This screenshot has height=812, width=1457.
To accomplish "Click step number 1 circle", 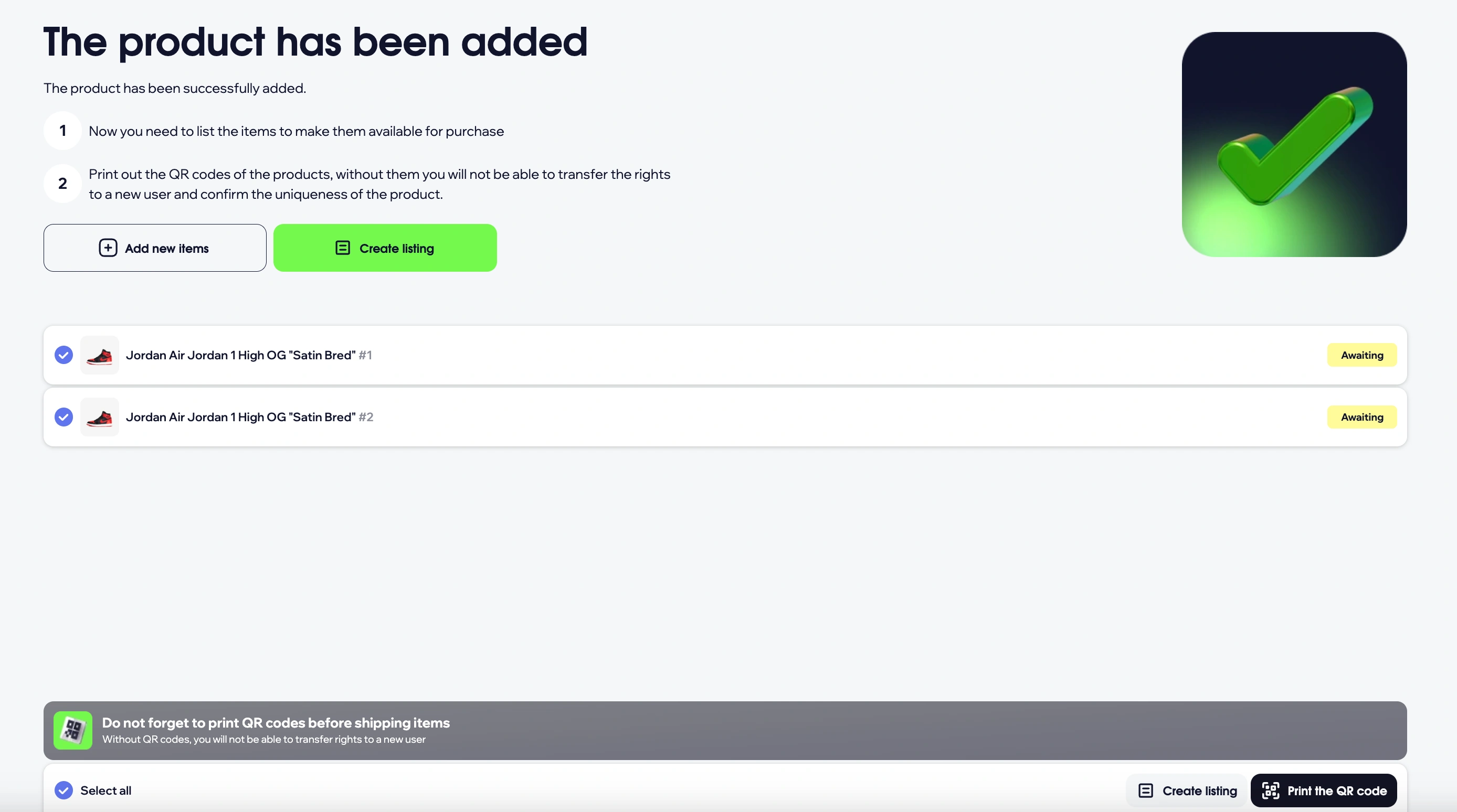I will tap(63, 131).
